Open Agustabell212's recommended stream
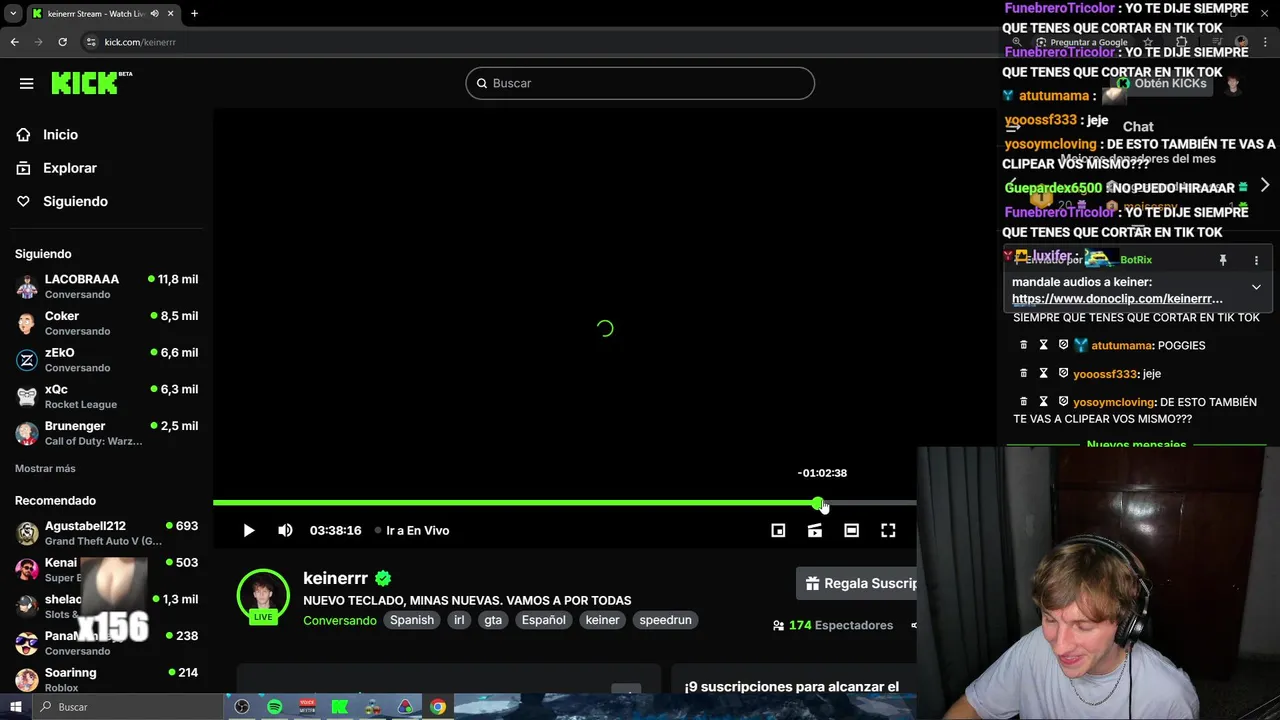The width and height of the screenshot is (1280, 720). click(107, 533)
